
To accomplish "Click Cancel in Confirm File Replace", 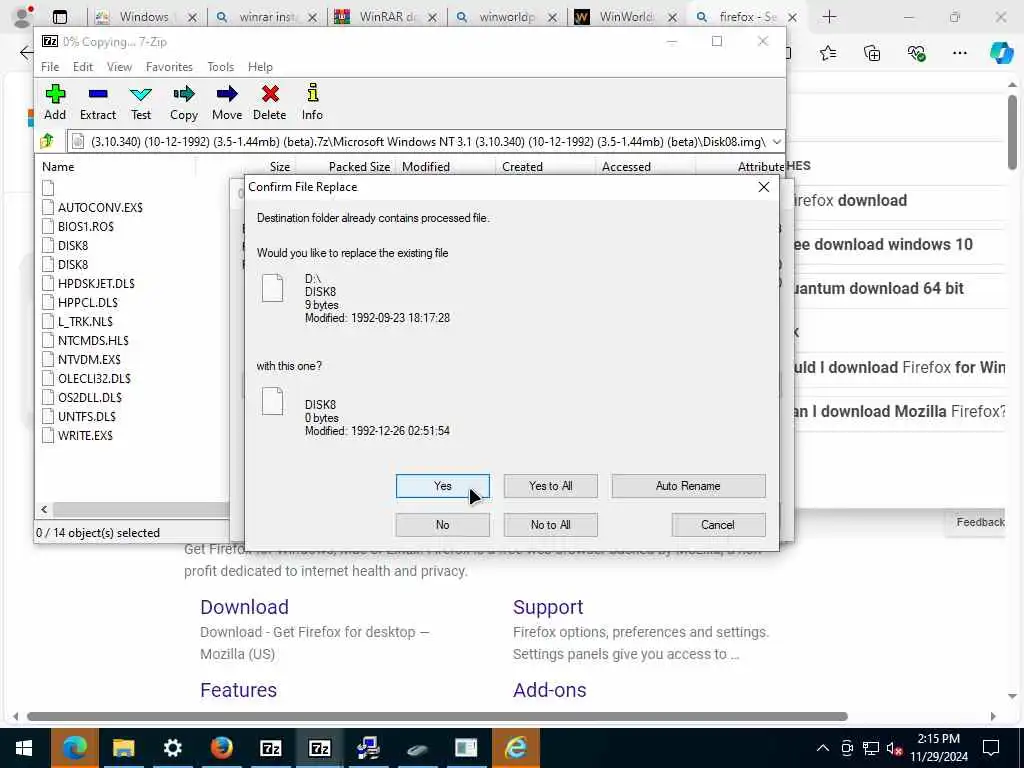I will pos(718,525).
